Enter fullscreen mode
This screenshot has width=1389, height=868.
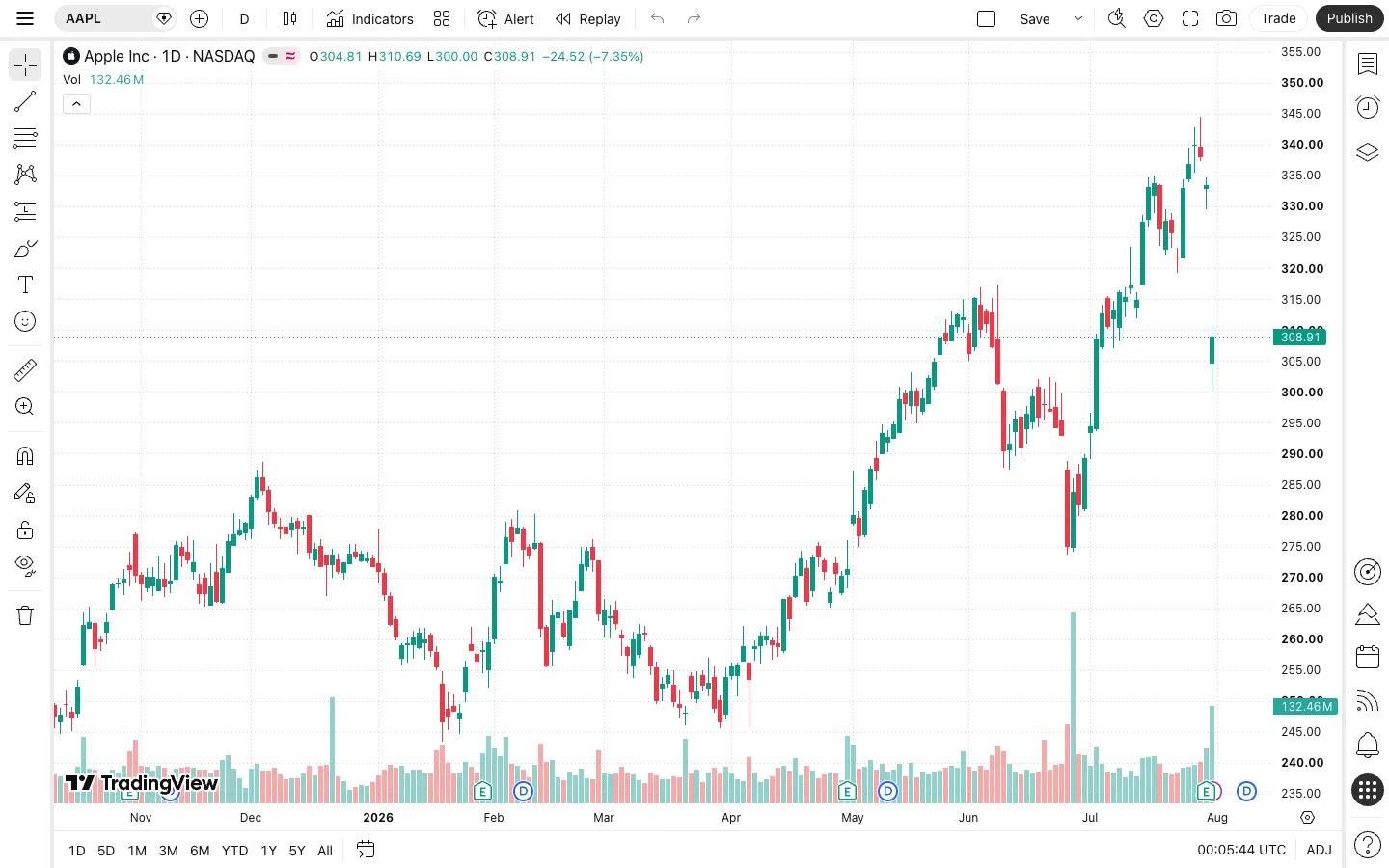(1190, 18)
